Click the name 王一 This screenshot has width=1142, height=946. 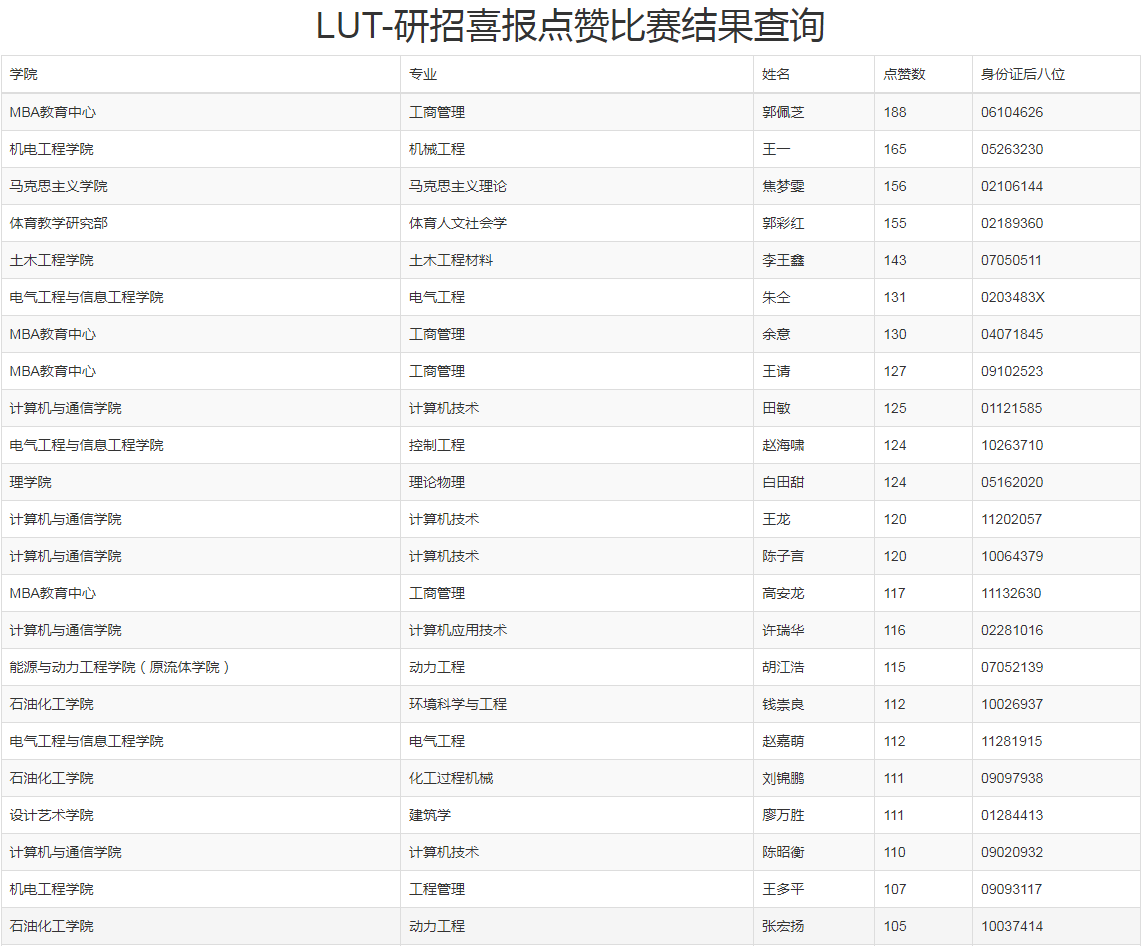(776, 149)
